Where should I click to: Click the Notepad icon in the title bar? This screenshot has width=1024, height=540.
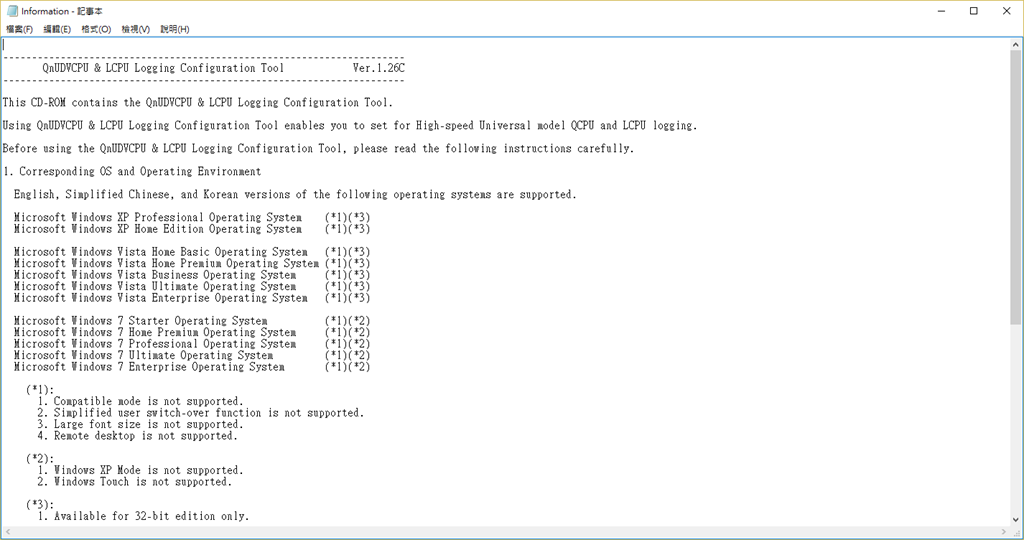coord(12,11)
